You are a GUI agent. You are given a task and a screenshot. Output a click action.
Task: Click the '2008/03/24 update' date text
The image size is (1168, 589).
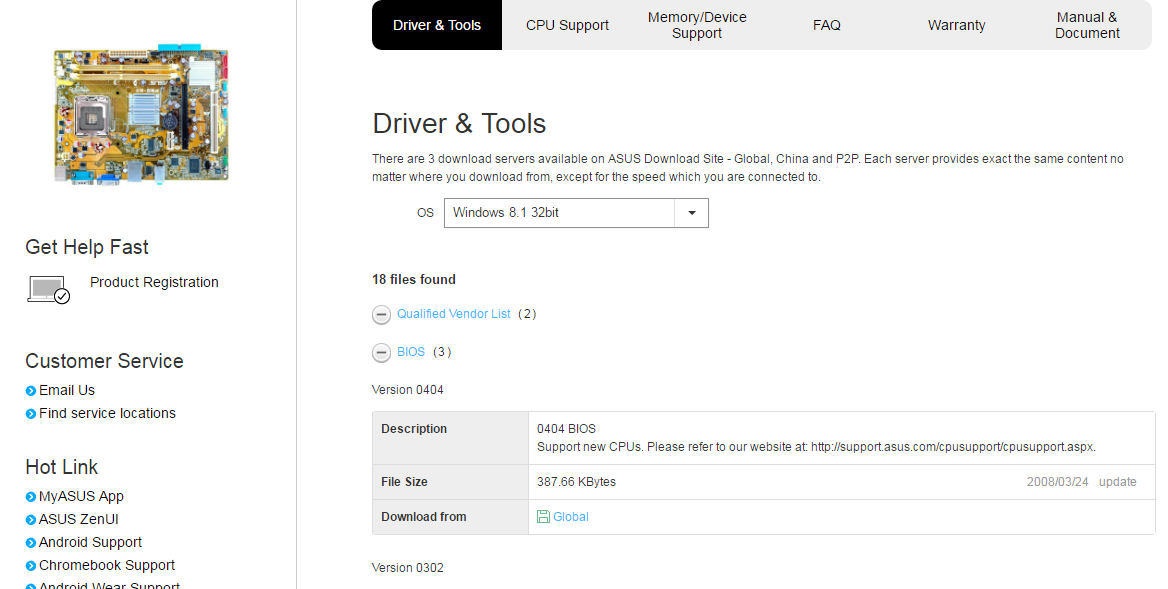point(1082,482)
